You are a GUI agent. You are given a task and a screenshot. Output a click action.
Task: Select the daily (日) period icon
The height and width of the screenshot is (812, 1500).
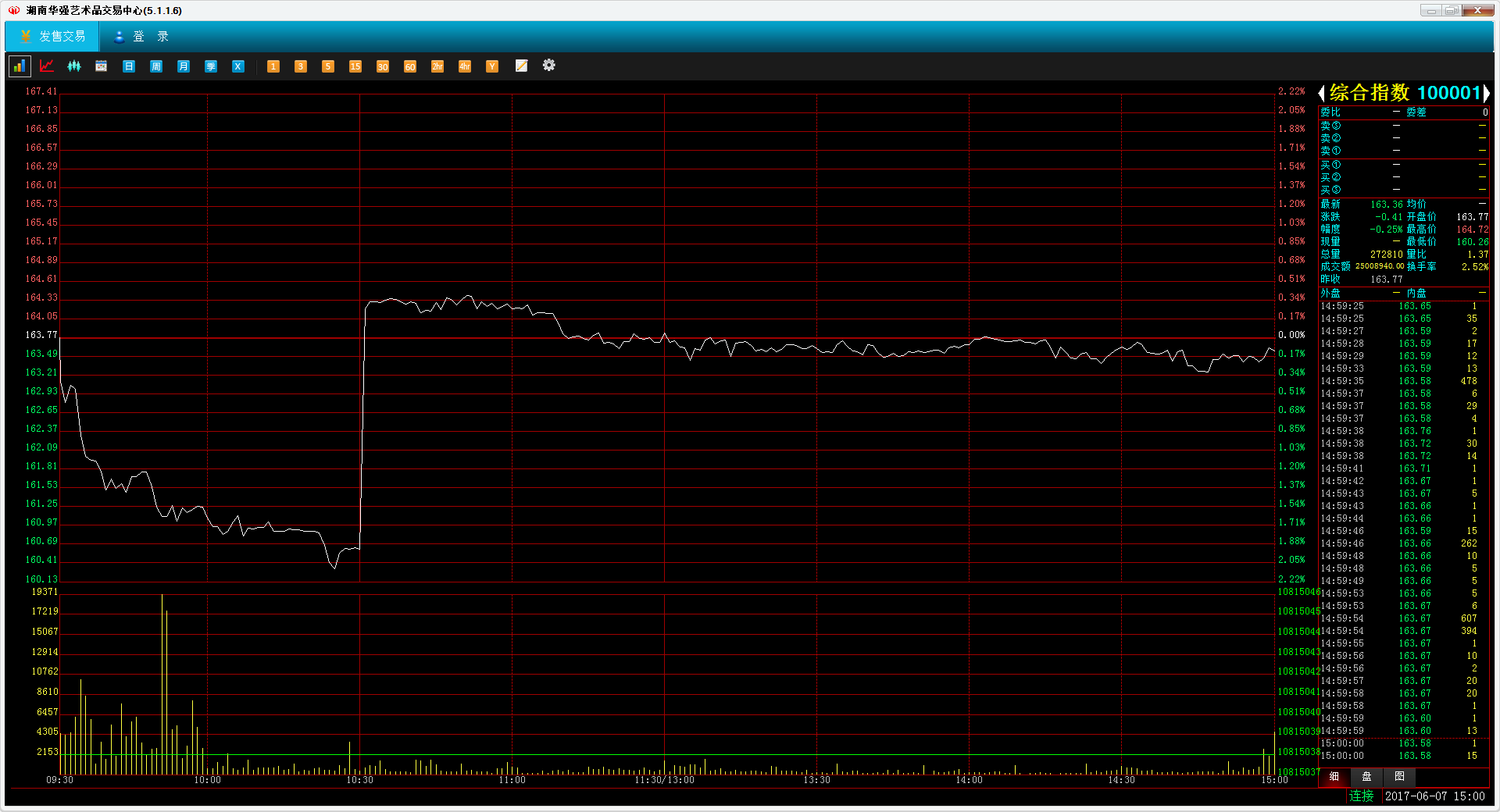129,66
